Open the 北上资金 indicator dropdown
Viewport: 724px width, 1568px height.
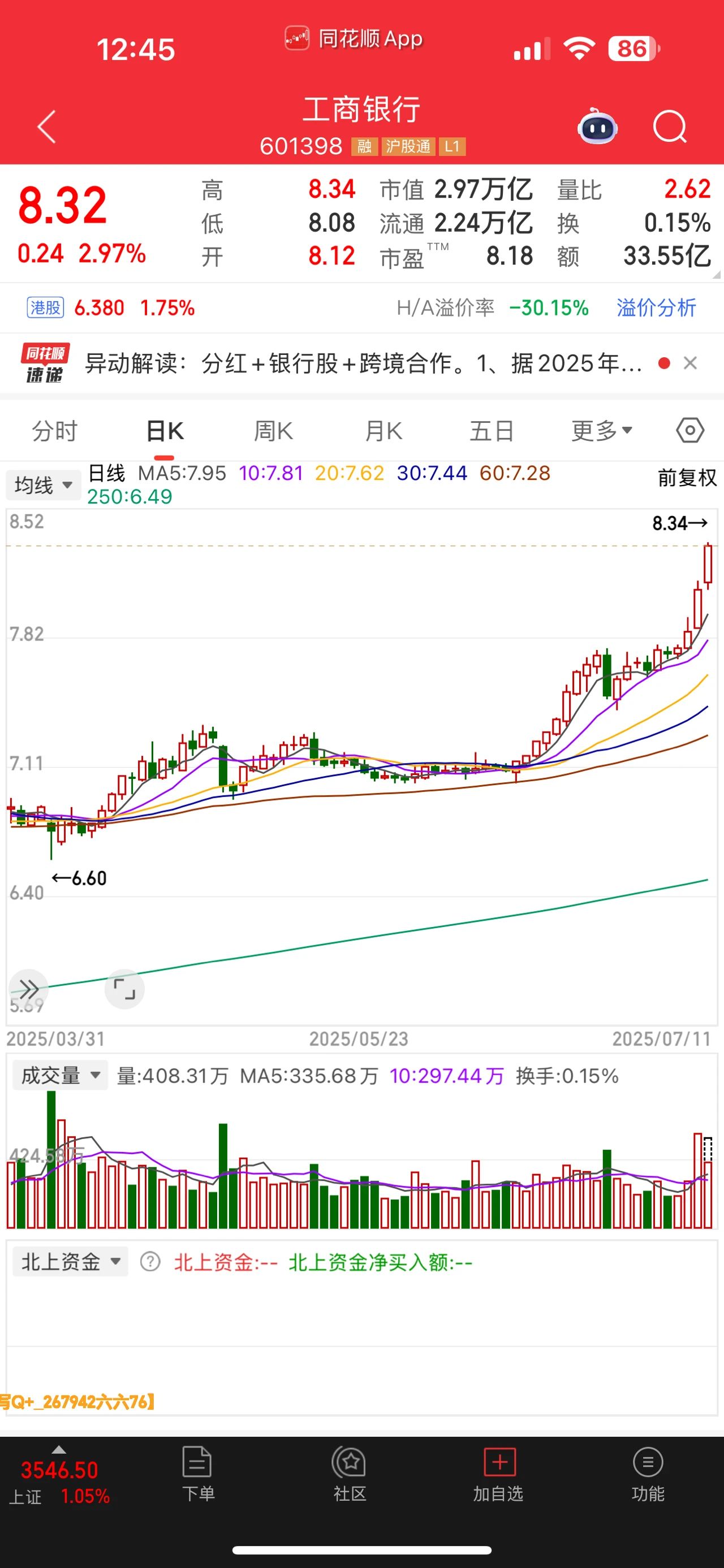[x=70, y=1261]
